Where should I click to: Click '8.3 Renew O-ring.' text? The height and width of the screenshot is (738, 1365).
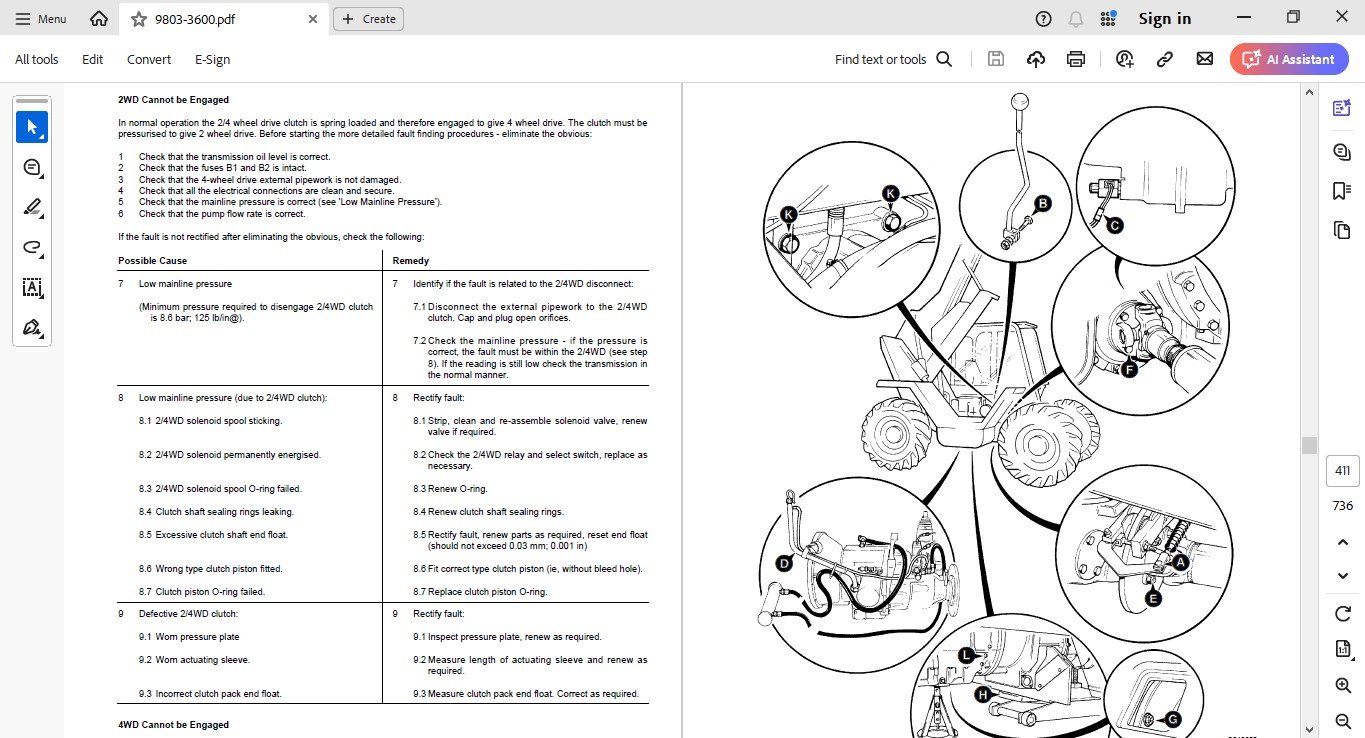pos(450,489)
